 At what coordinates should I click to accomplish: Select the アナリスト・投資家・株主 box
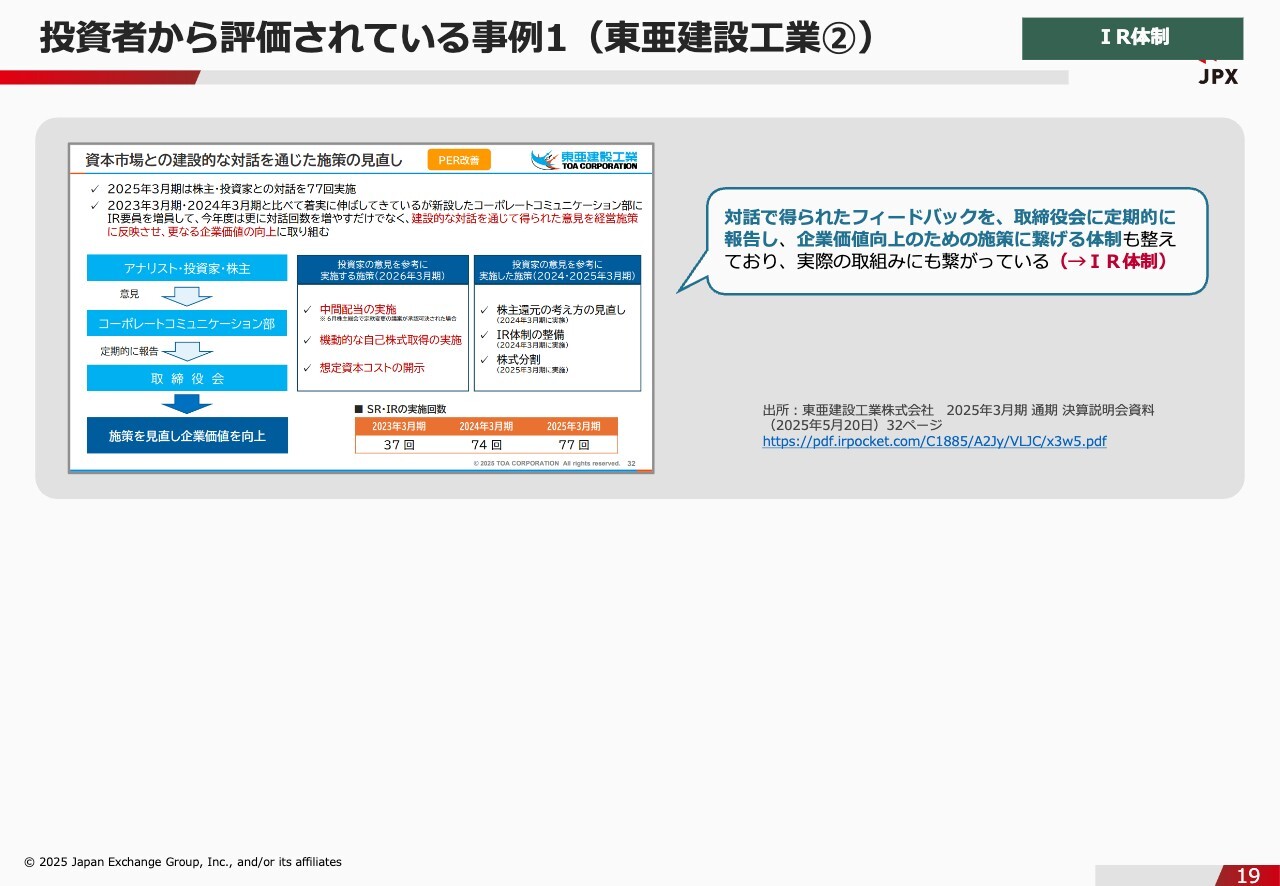tap(187, 269)
